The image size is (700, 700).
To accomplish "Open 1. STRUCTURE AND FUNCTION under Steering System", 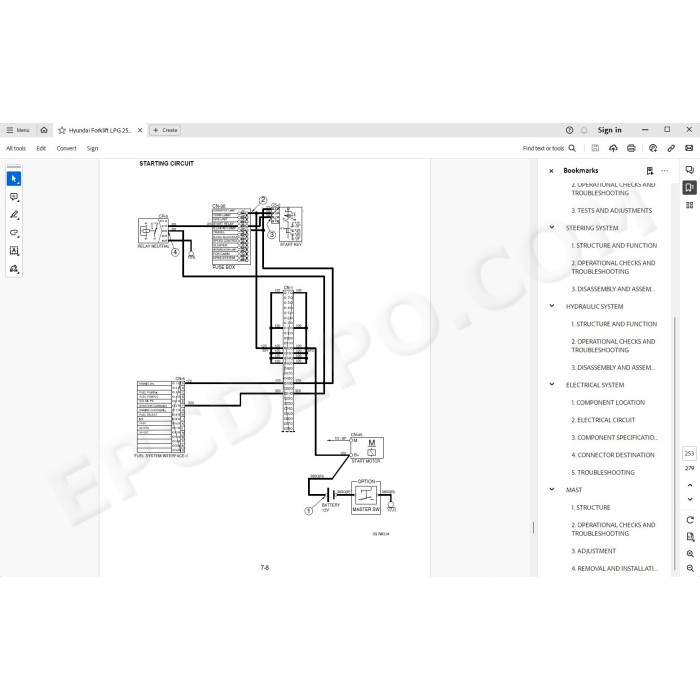I will click(614, 246).
